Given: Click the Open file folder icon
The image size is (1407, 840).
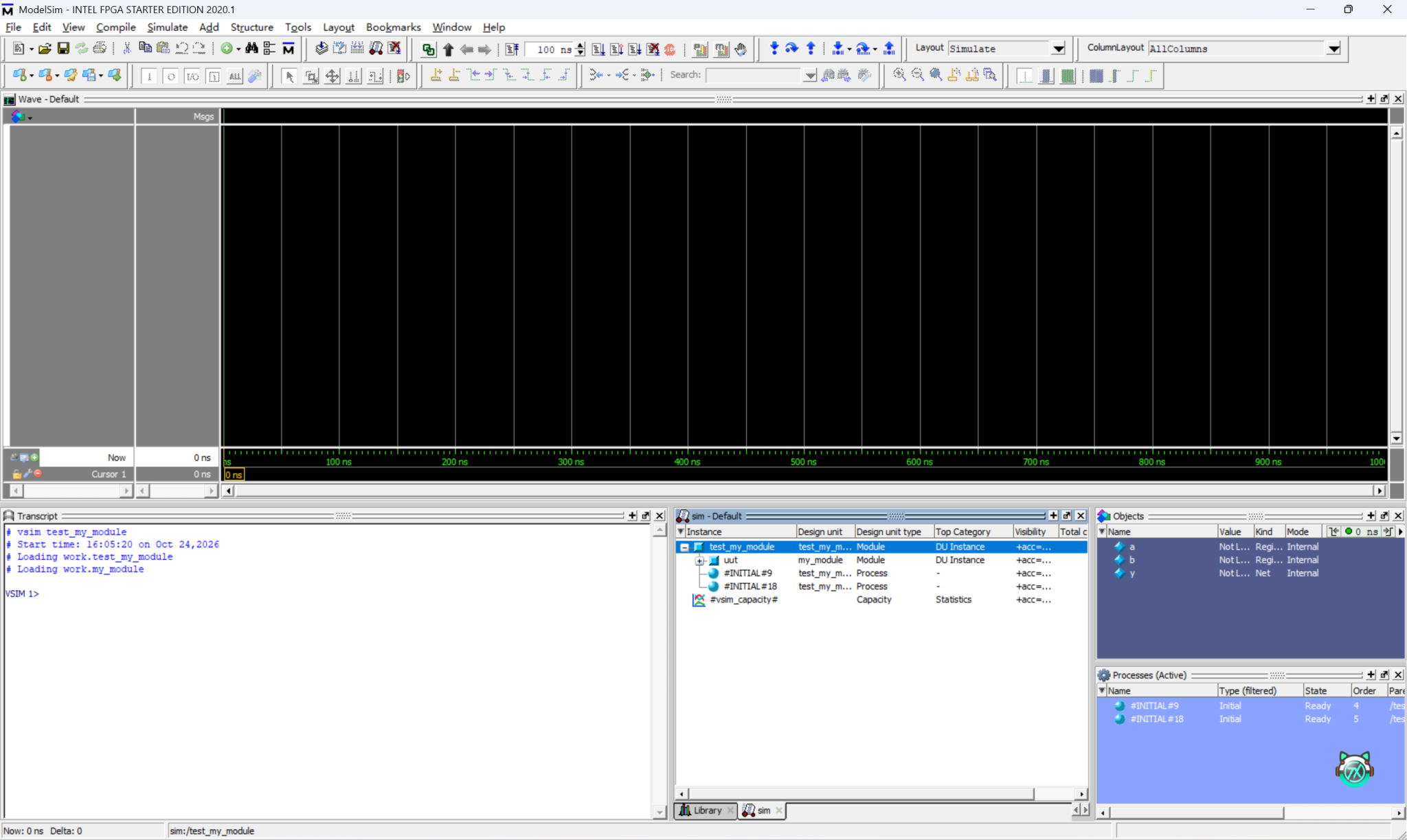Looking at the screenshot, I should (45, 49).
